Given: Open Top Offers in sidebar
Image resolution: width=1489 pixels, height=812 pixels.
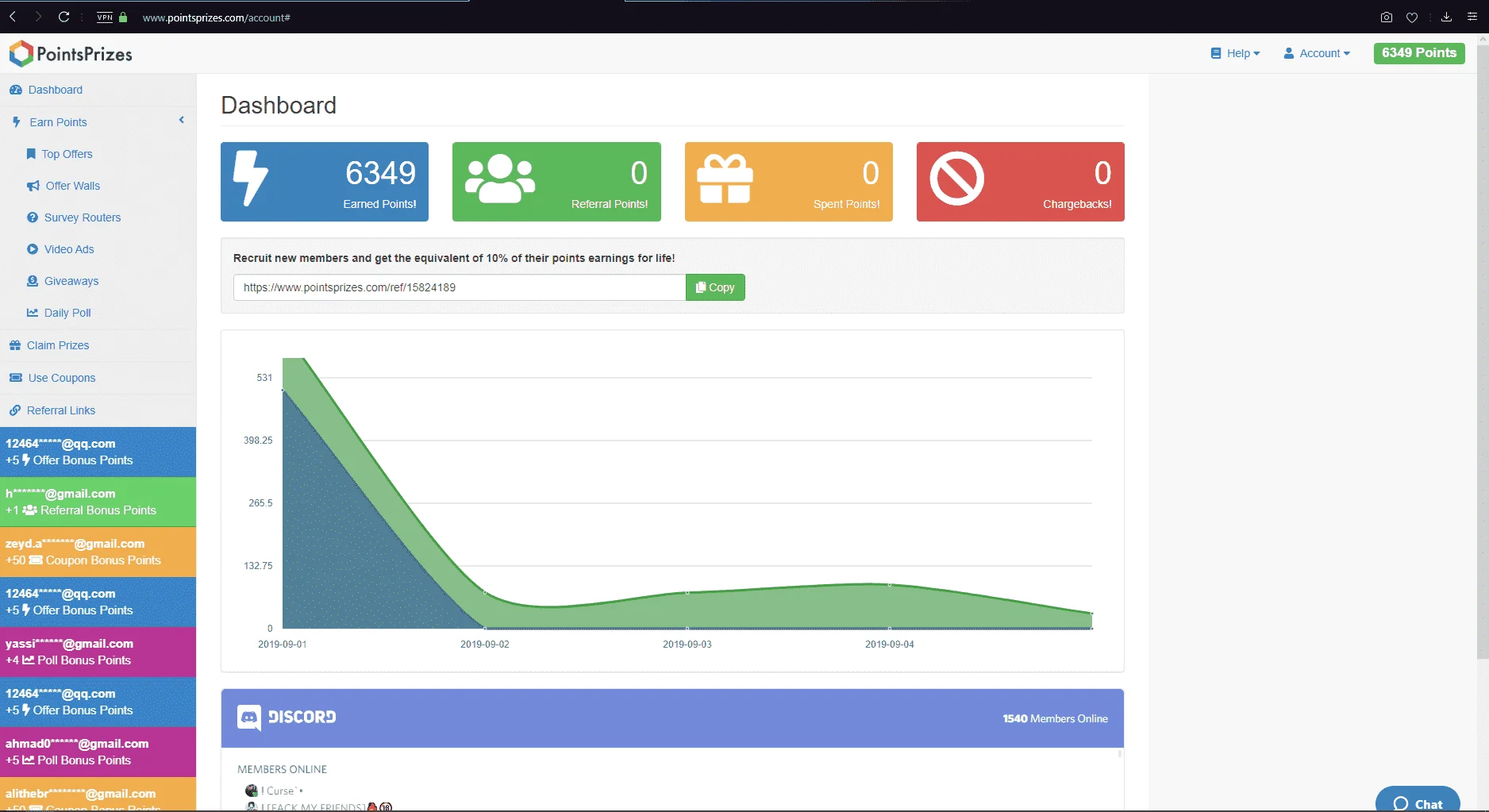Looking at the screenshot, I should 67,154.
